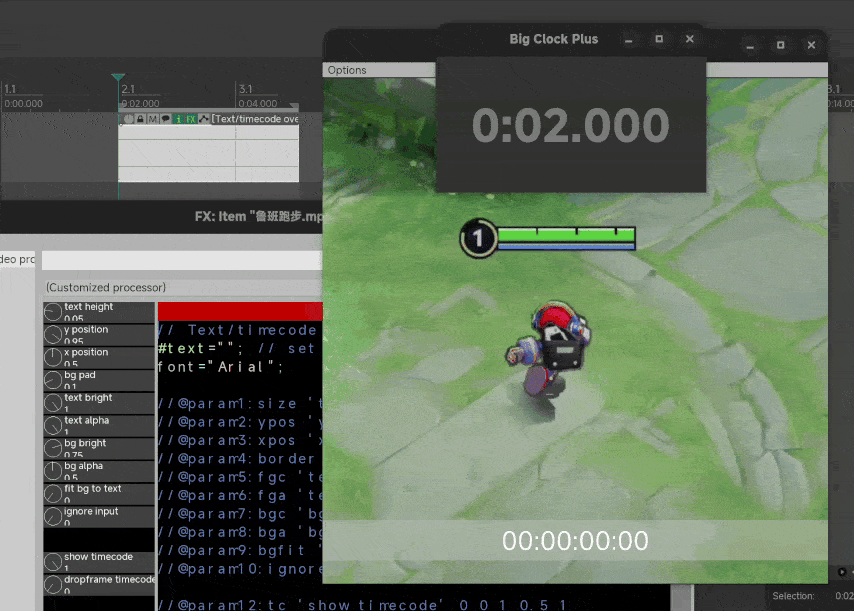
Task: Click the preset input field above Customized processor
Action: click(x=182, y=260)
